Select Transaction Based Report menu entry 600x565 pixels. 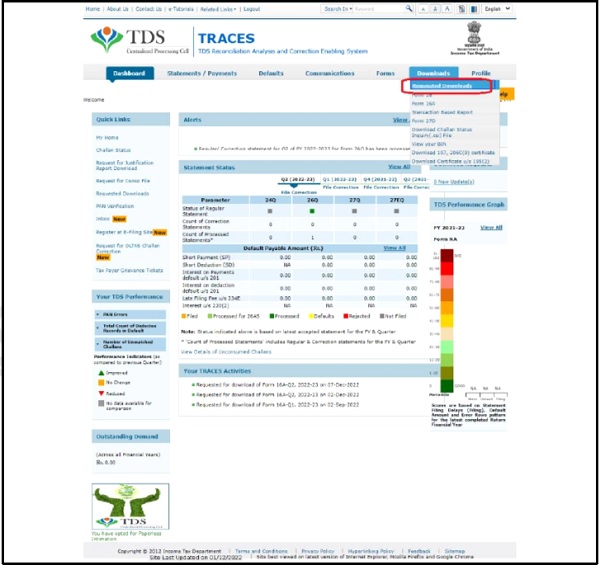[442, 112]
